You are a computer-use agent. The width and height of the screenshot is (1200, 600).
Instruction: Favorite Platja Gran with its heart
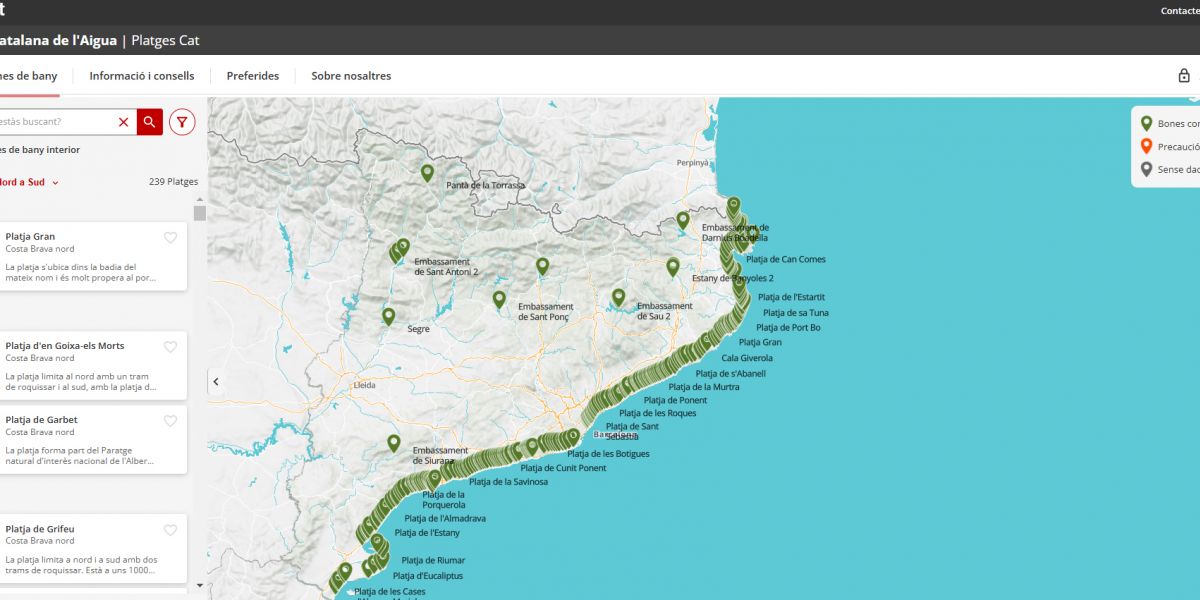(170, 238)
